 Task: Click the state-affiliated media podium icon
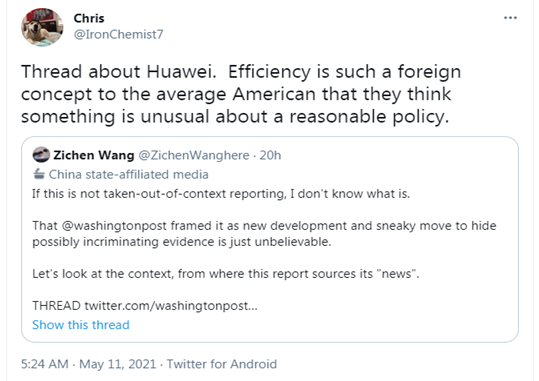(x=39, y=174)
